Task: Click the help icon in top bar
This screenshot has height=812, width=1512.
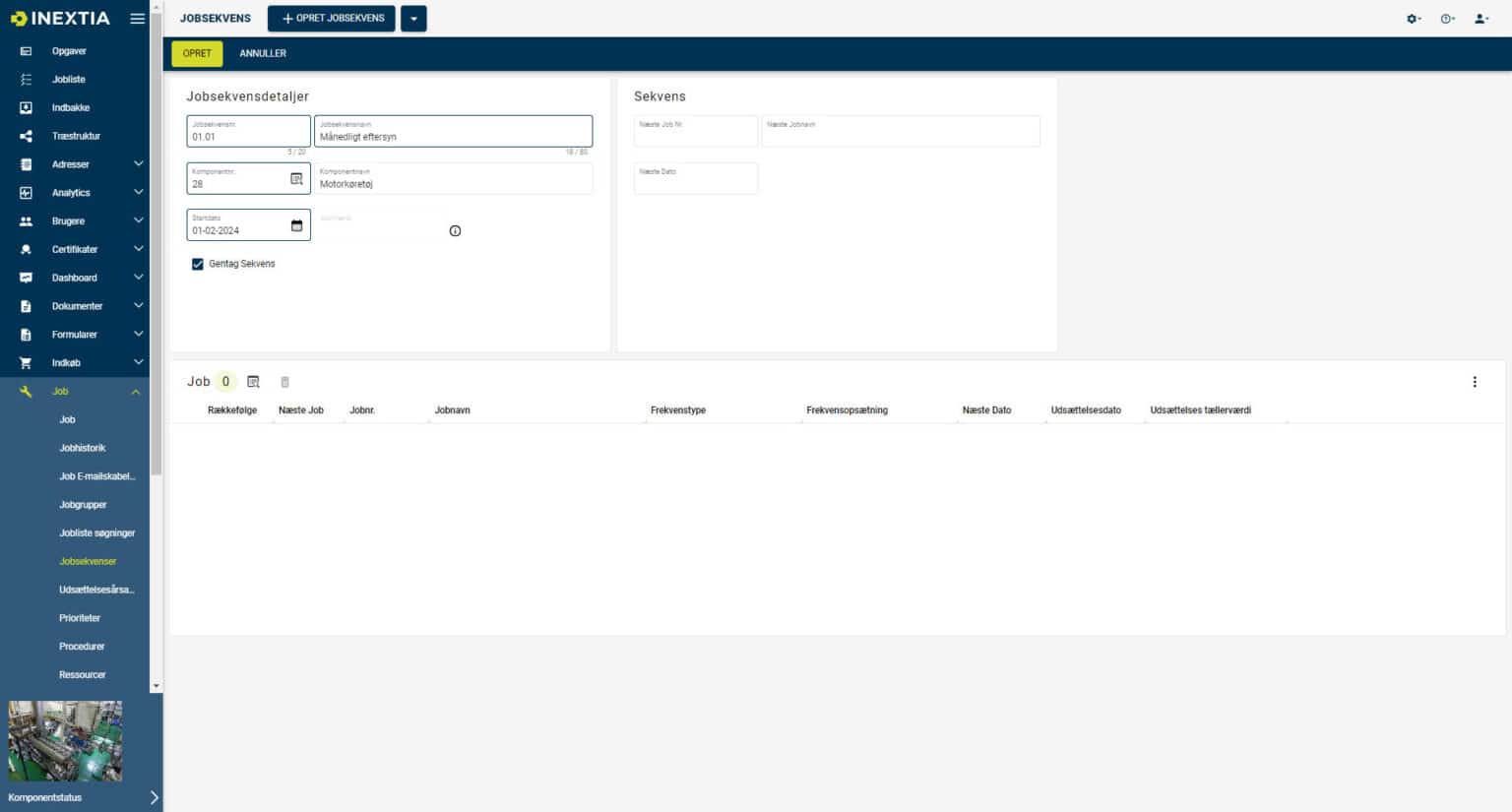Action: point(1446,19)
